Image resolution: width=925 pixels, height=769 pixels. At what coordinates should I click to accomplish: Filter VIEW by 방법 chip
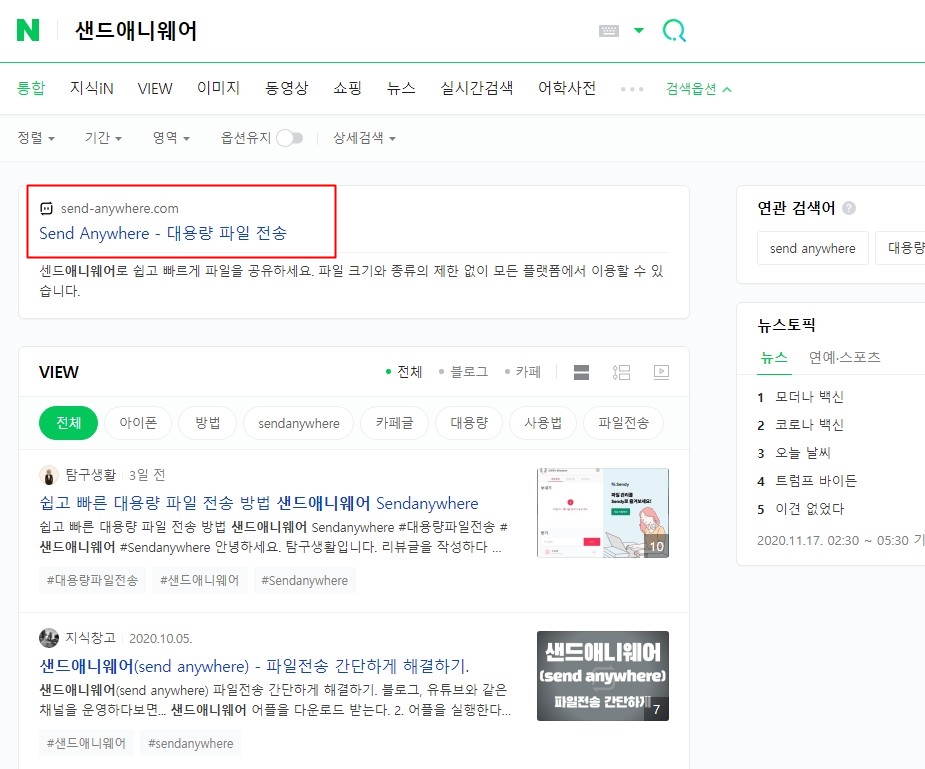click(208, 423)
